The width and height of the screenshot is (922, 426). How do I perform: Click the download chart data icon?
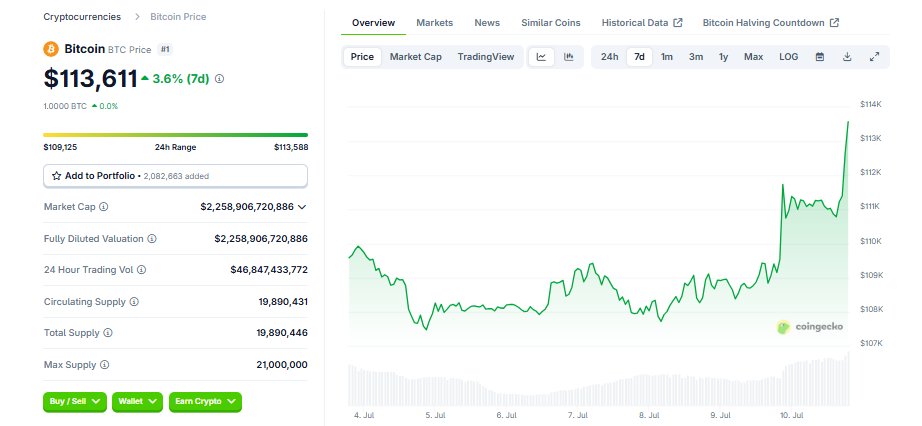[847, 57]
